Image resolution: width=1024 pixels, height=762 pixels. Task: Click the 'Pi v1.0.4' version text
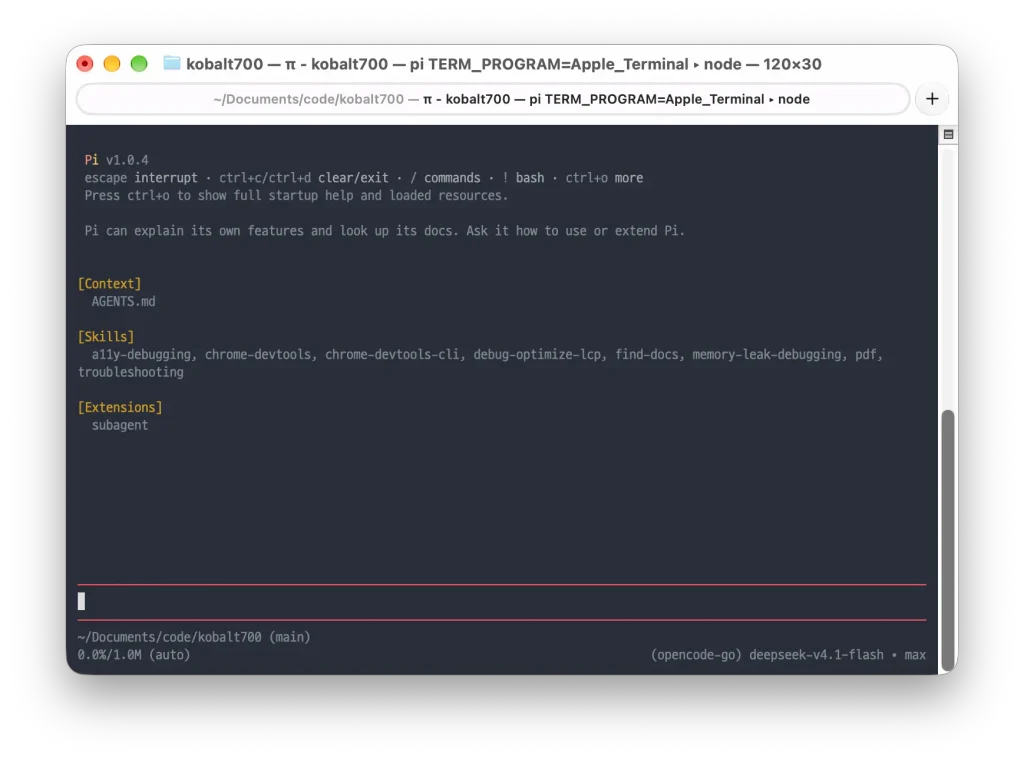116,160
